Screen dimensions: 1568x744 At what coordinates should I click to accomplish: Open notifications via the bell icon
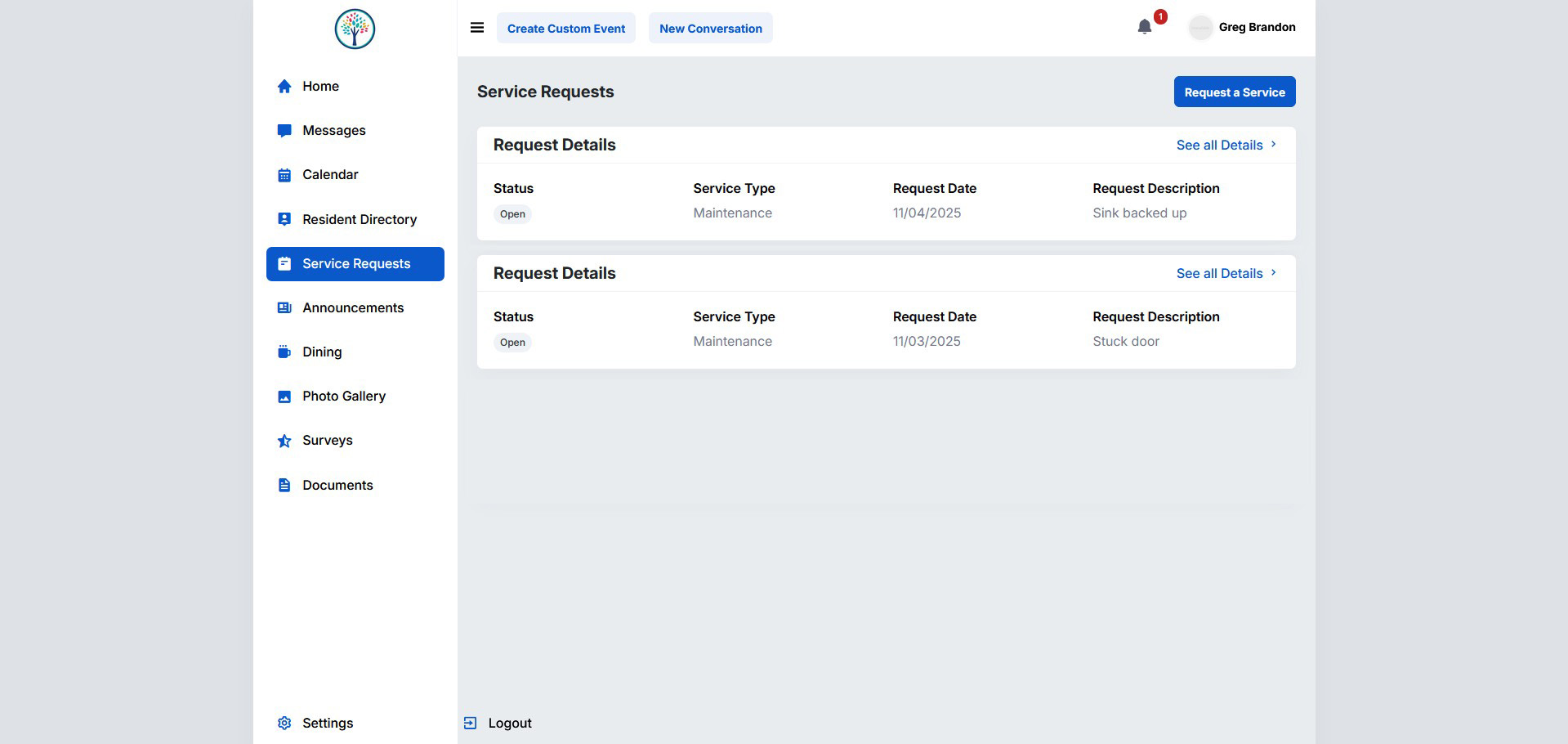[x=1145, y=27]
